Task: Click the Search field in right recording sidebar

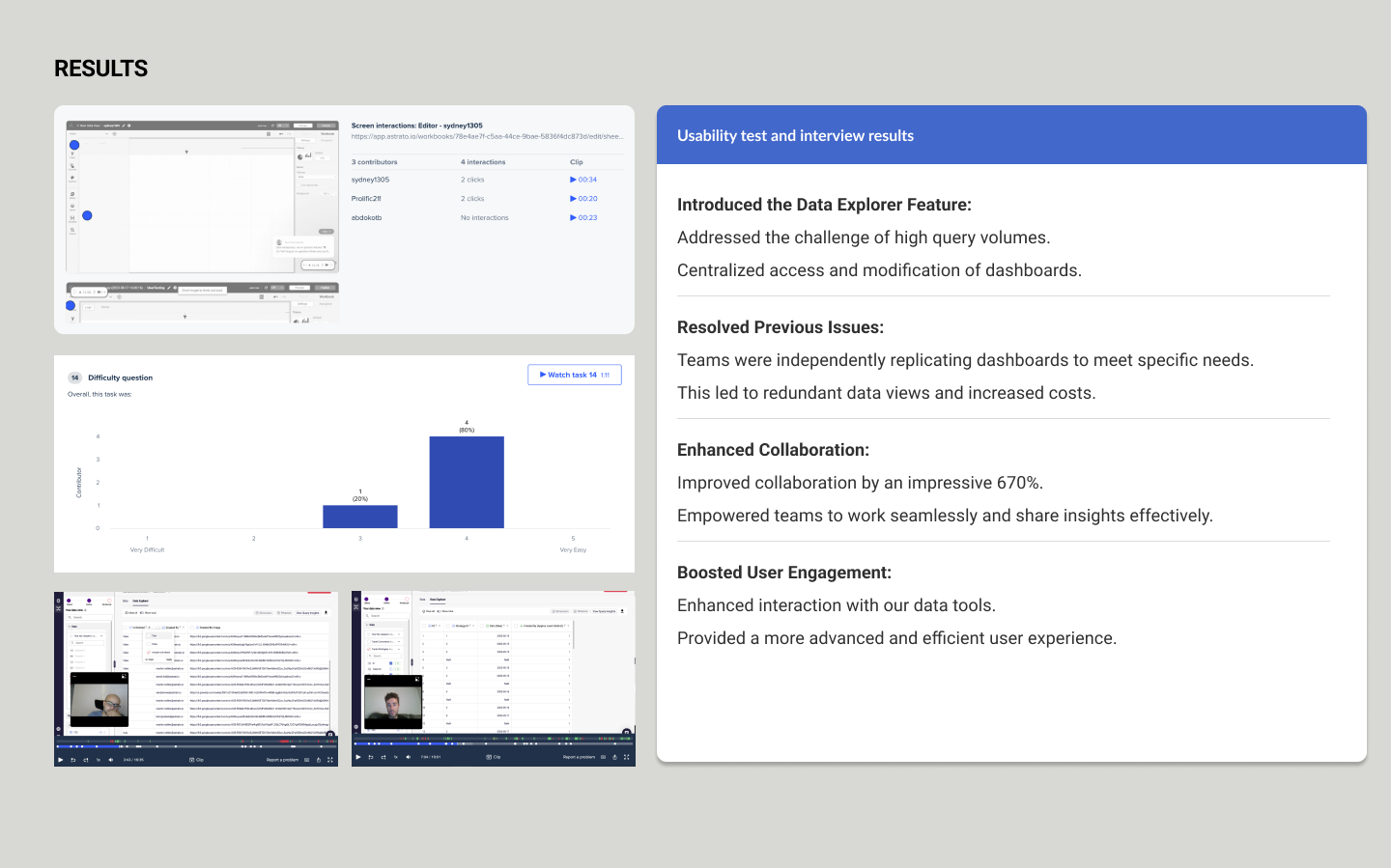Action: click(x=387, y=616)
